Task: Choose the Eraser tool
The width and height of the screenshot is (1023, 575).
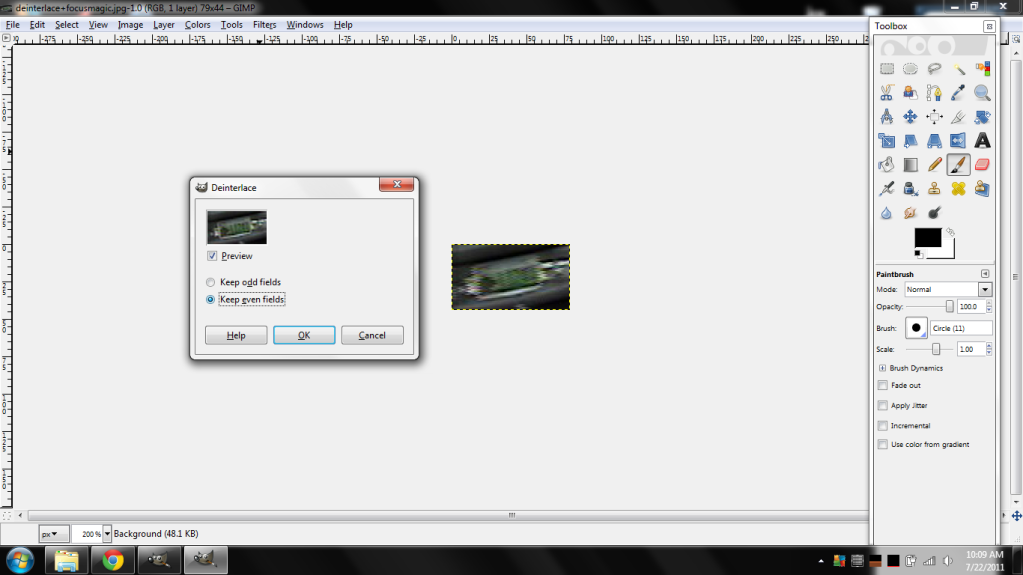Action: (x=982, y=165)
